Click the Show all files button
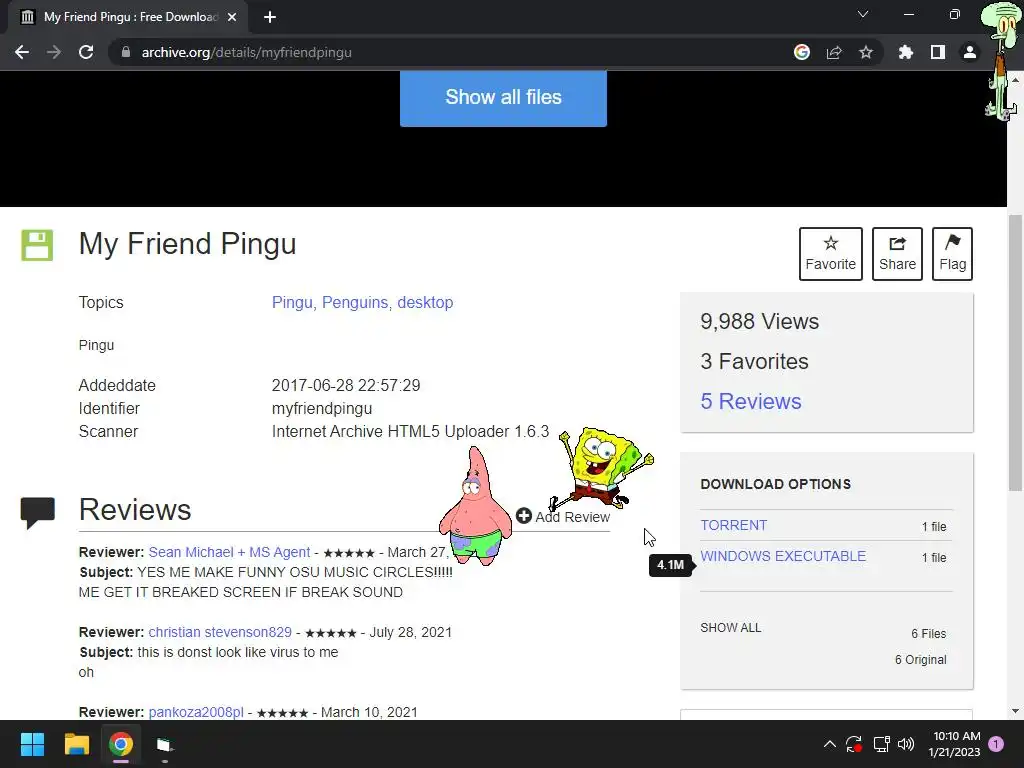The height and width of the screenshot is (768, 1024). pyautogui.click(x=504, y=98)
